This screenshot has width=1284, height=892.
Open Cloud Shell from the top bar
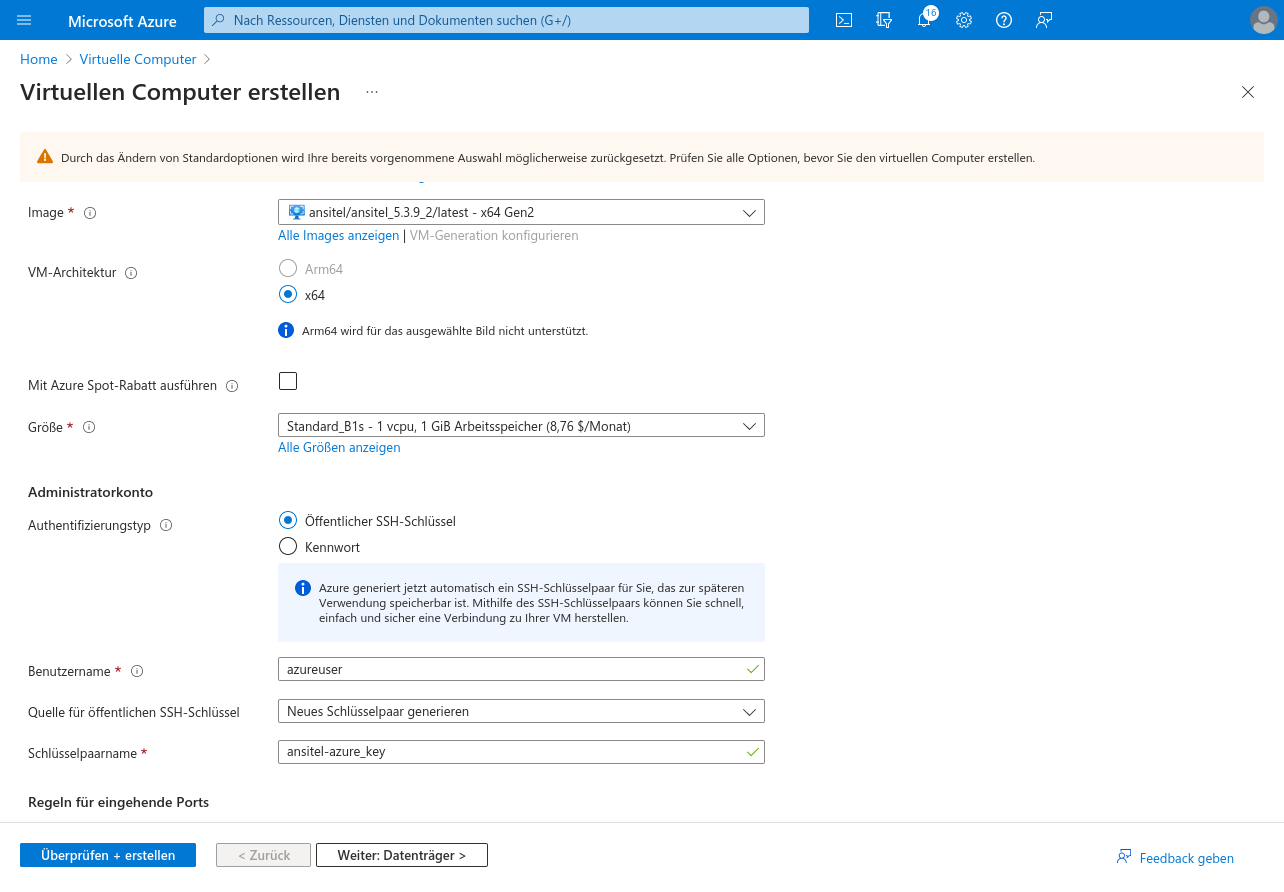pos(844,20)
